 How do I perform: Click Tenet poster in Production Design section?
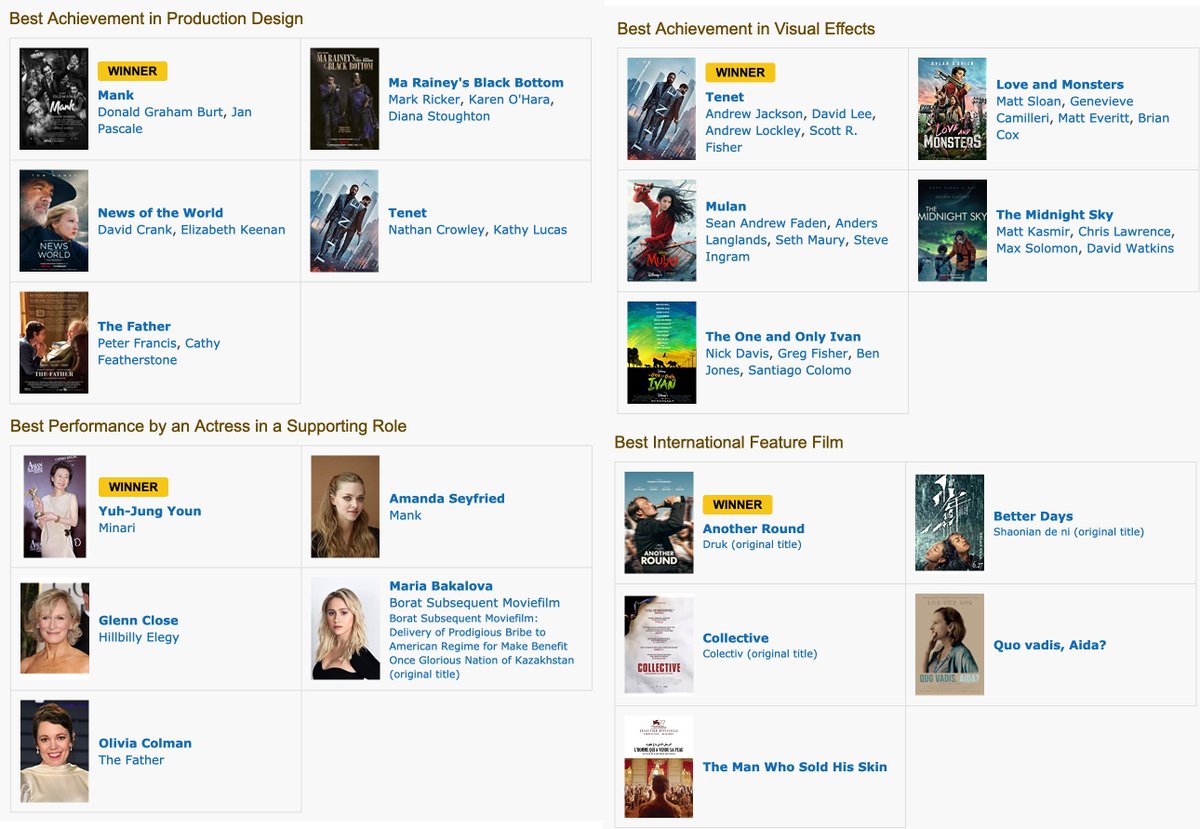coord(344,221)
